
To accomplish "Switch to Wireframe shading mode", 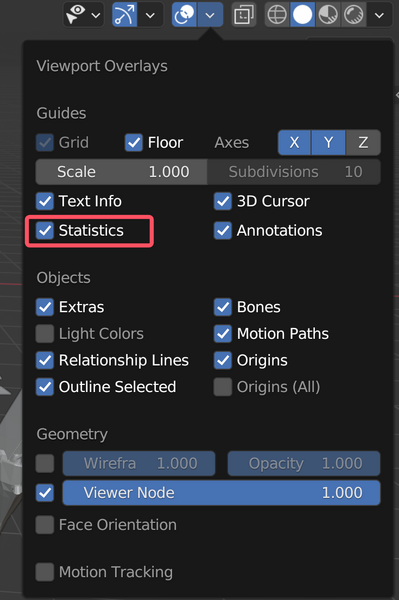I will click(277, 15).
